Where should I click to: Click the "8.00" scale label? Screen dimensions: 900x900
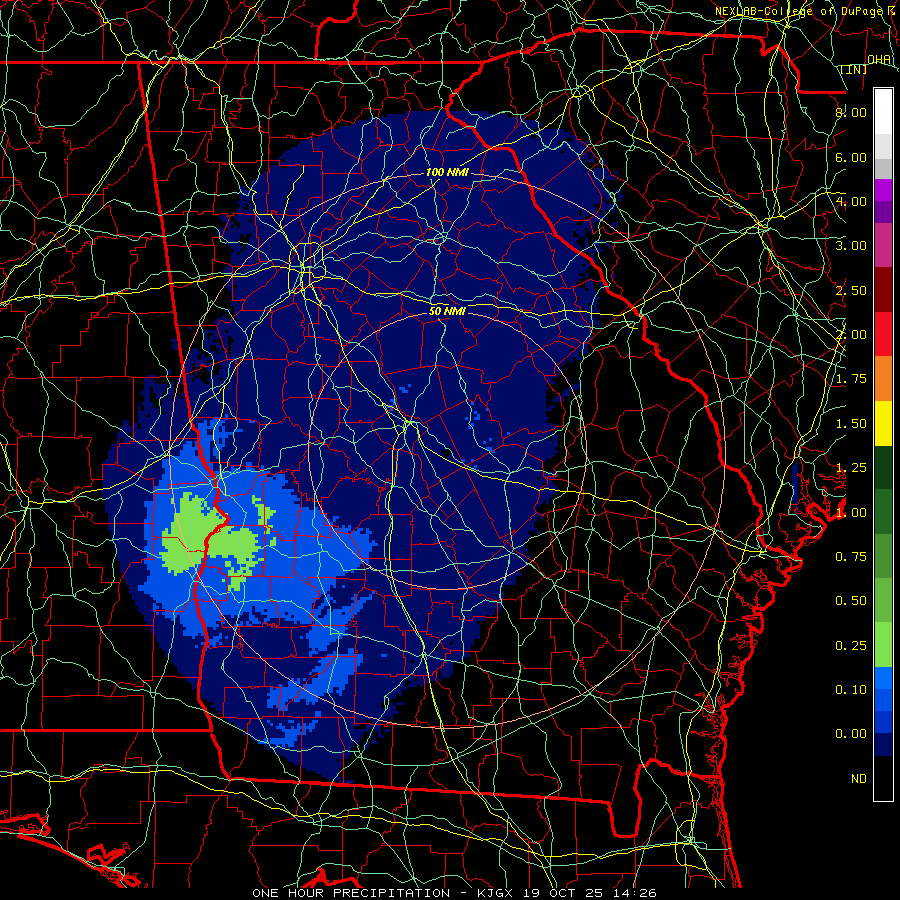(x=851, y=112)
